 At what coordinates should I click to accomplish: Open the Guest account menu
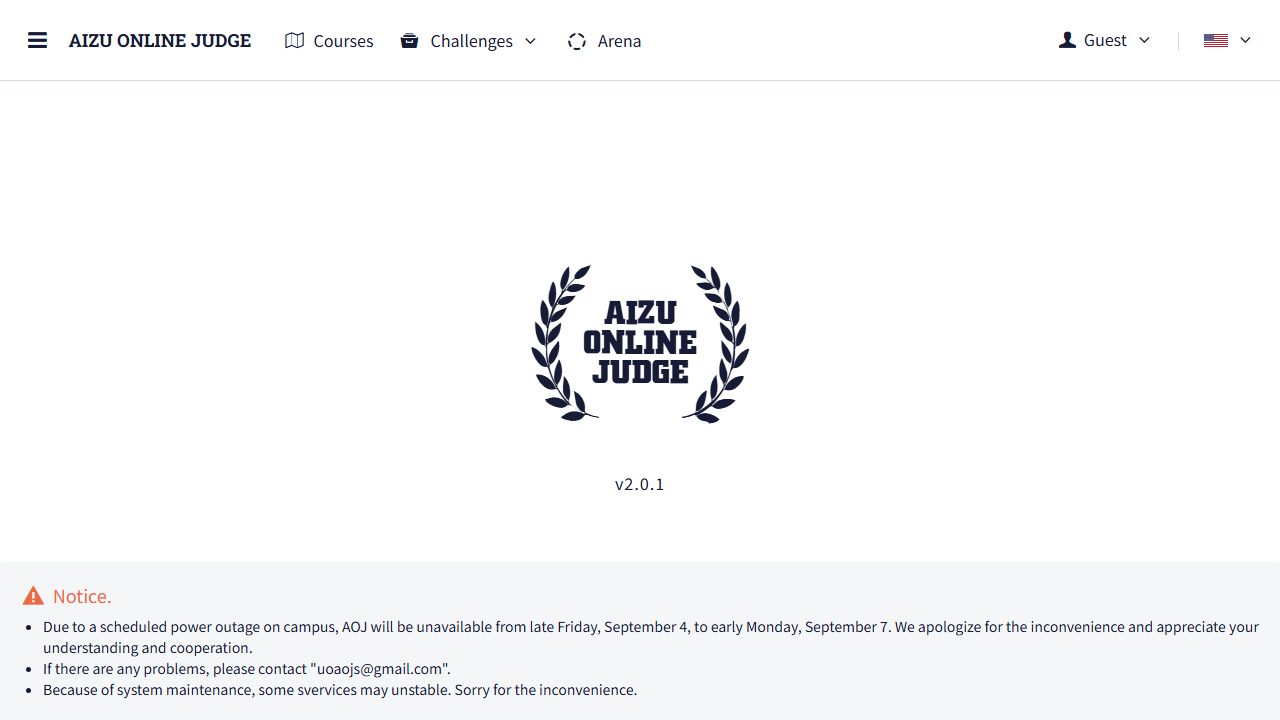[x=1105, y=40]
